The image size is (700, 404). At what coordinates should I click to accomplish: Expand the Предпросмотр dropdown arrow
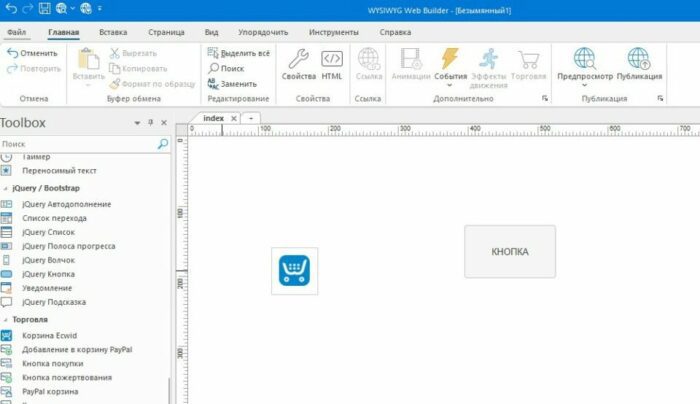pos(584,85)
